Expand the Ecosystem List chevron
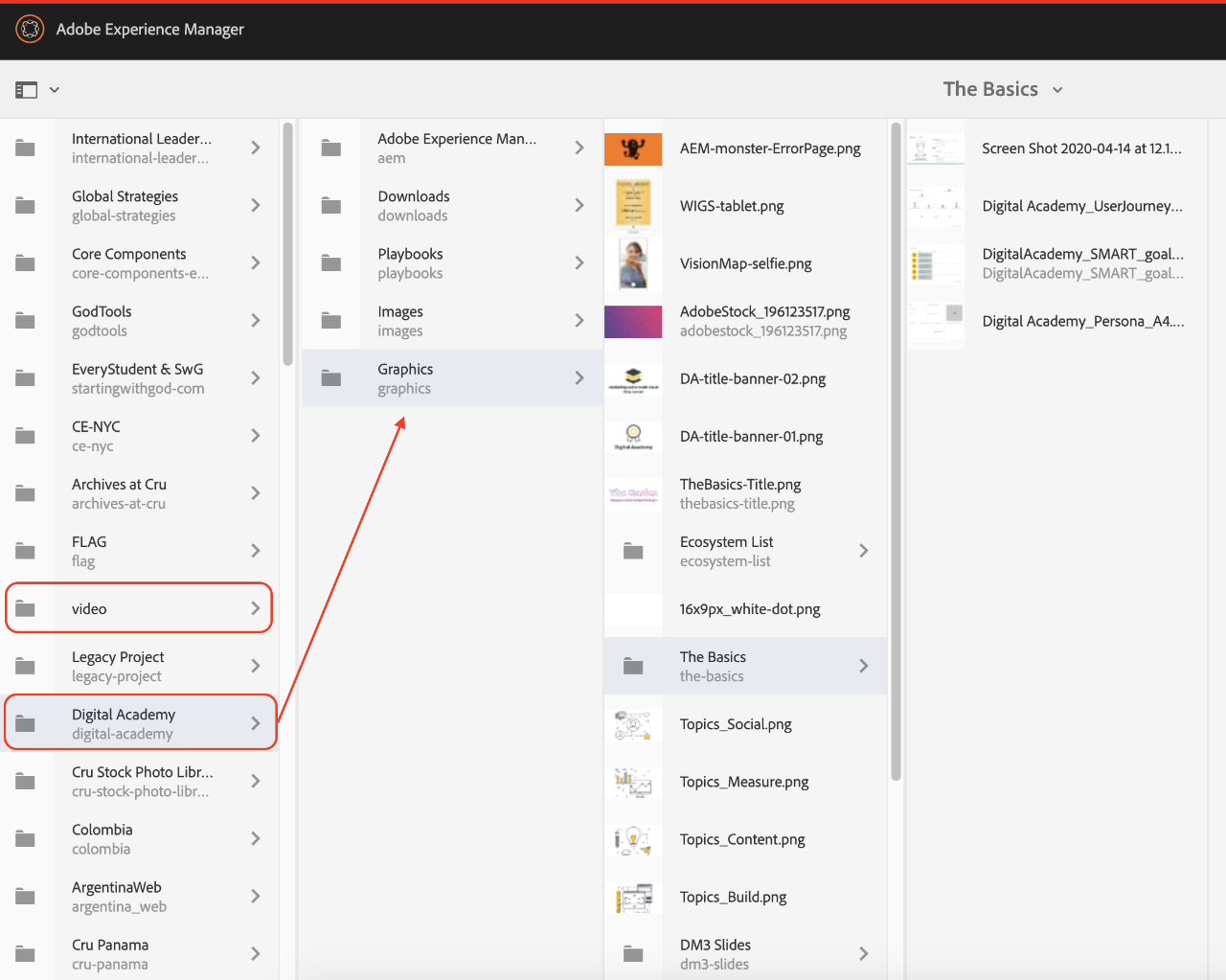1226x980 pixels. [864, 551]
